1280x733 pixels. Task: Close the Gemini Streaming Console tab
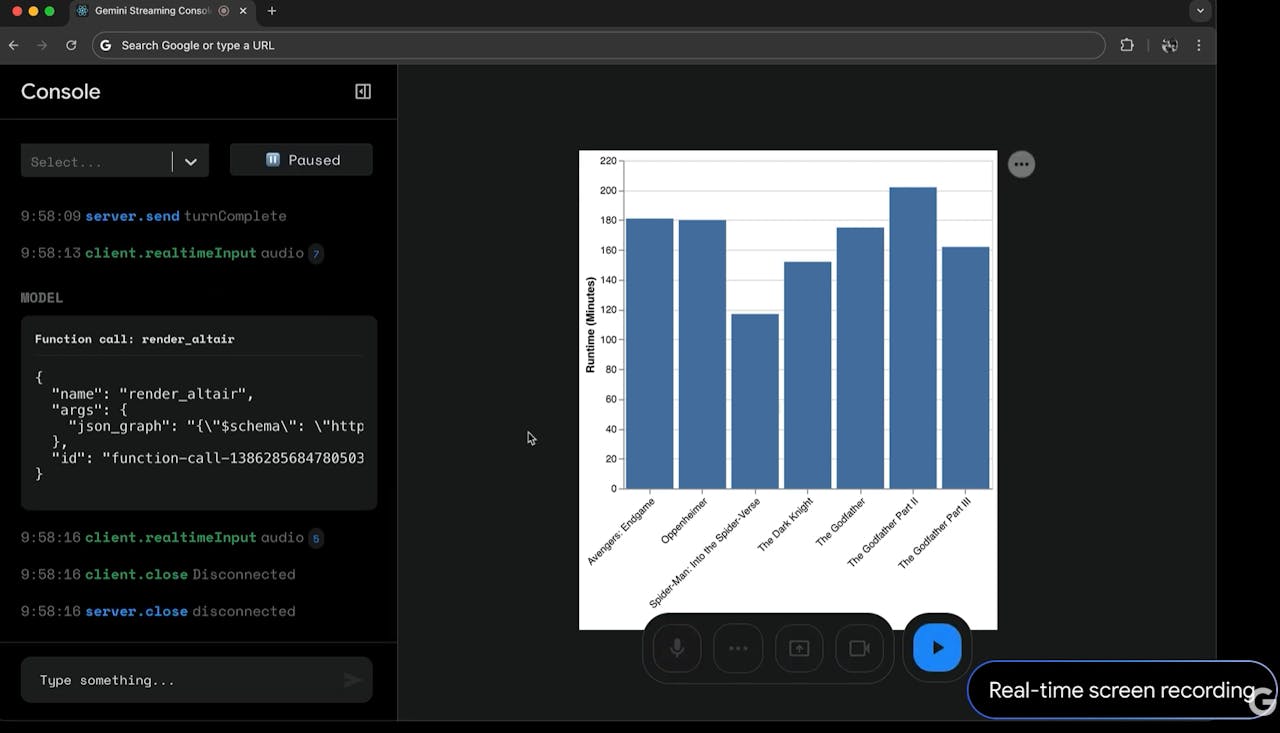244,11
